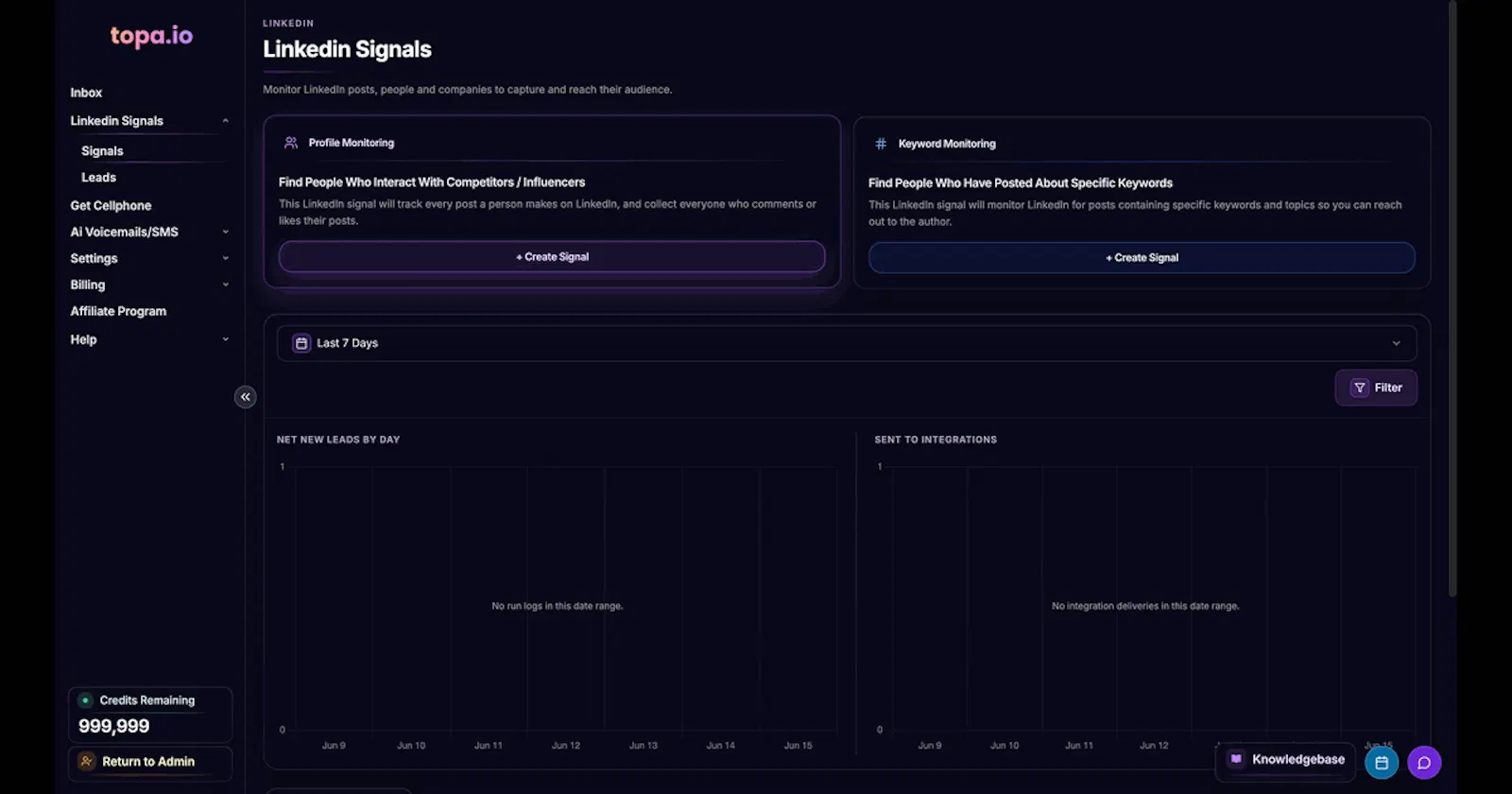
Task: Click the Sent To Integrations heading
Action: click(x=936, y=440)
